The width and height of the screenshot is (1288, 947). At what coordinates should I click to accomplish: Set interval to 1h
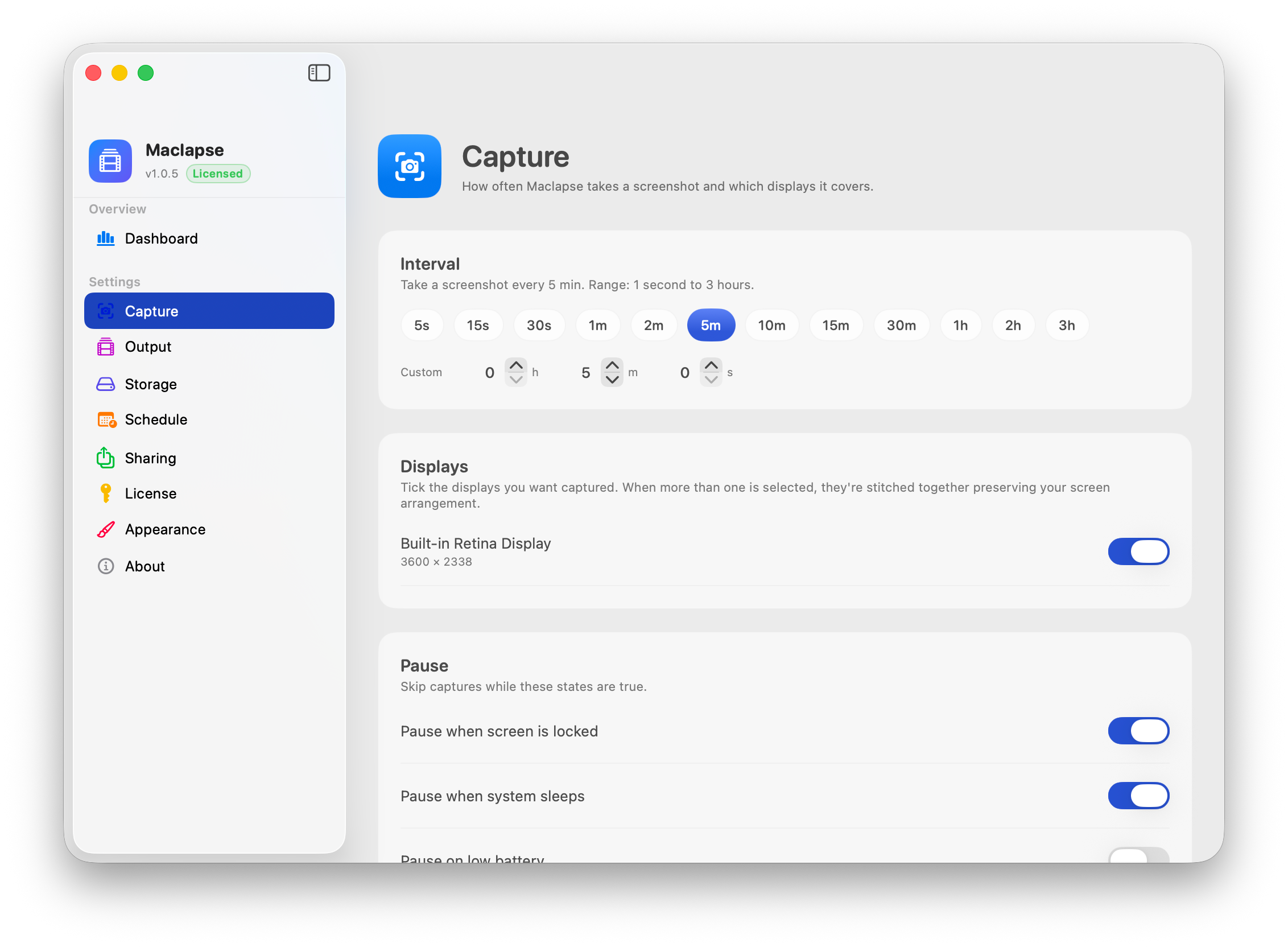(961, 326)
